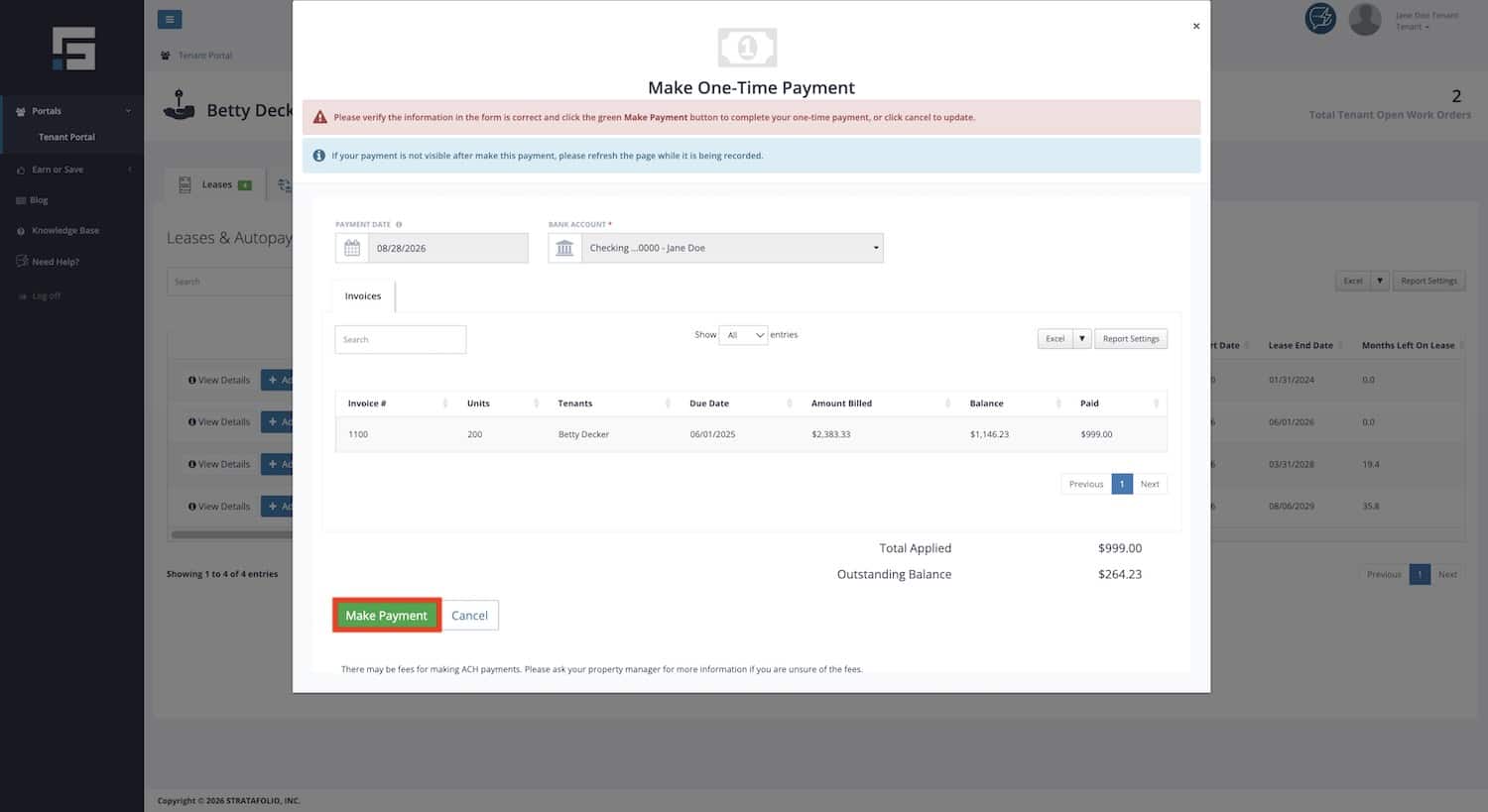Image resolution: width=1488 pixels, height=812 pixels.
Task: Click the green Make Payment button
Action: coord(387,616)
